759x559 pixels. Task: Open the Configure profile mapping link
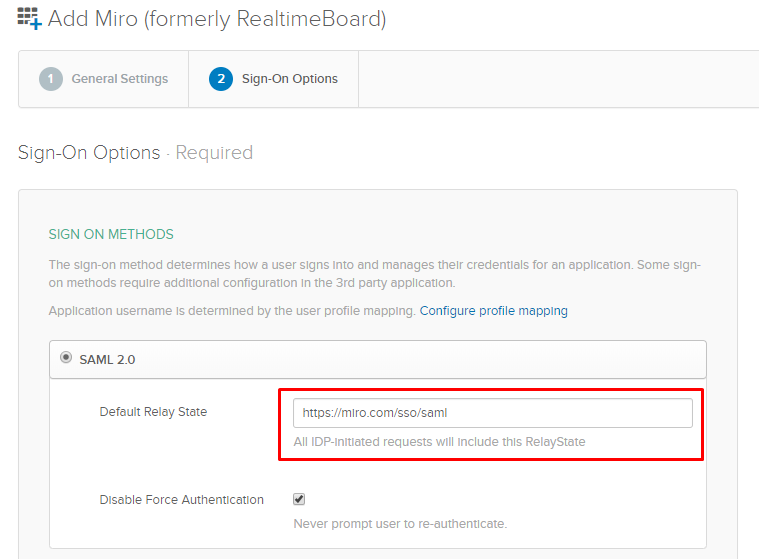(493, 311)
